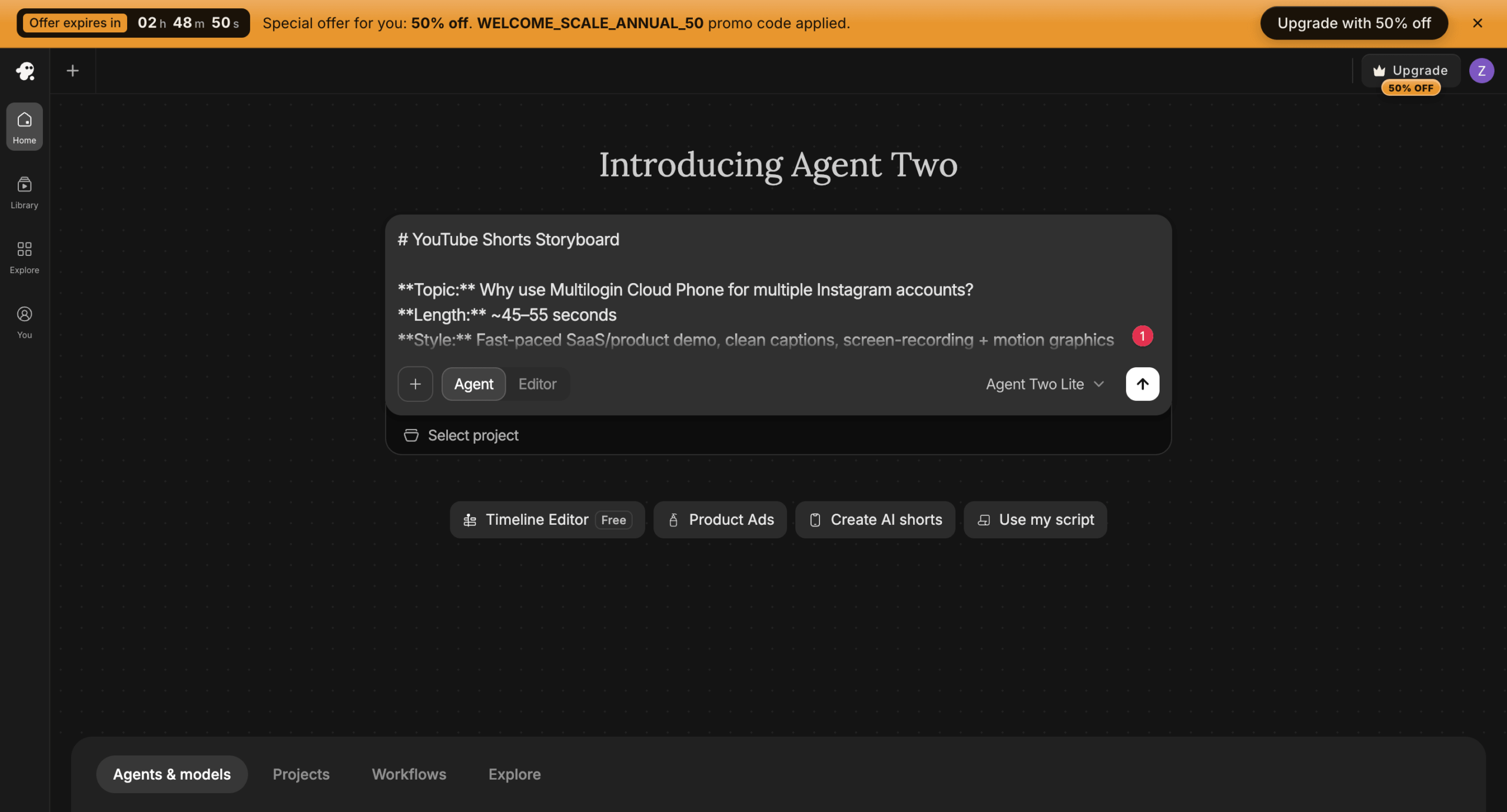
Task: Open a new tab with plus icon
Action: coord(72,71)
